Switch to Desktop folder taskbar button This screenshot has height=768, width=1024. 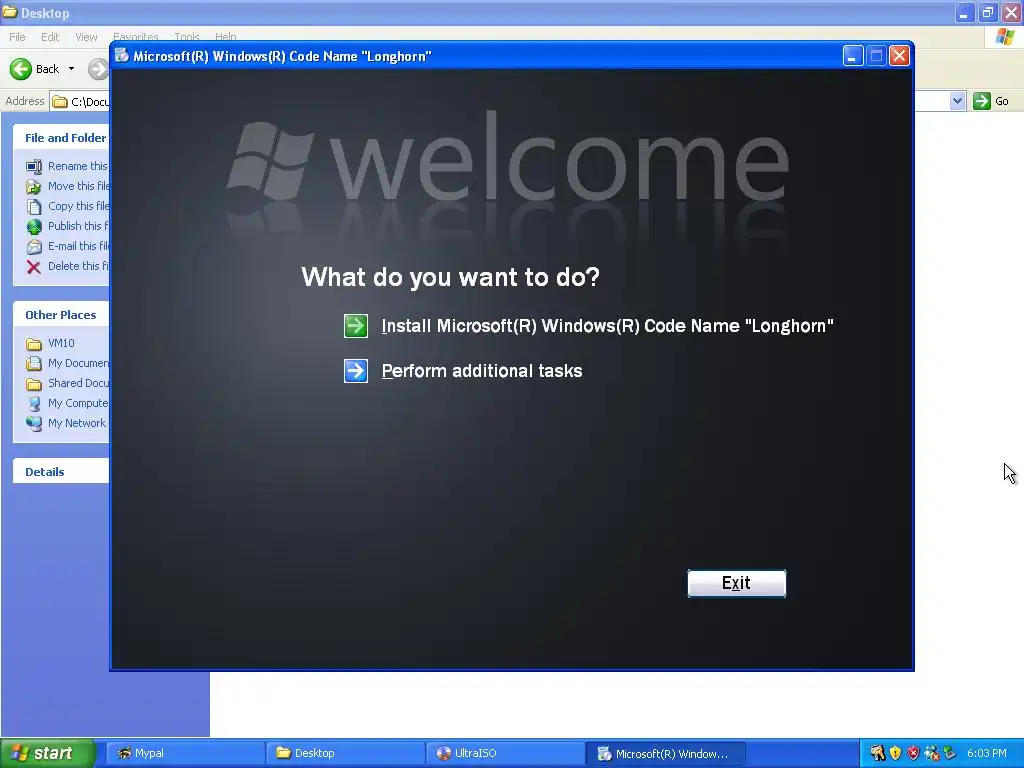pyautogui.click(x=345, y=754)
